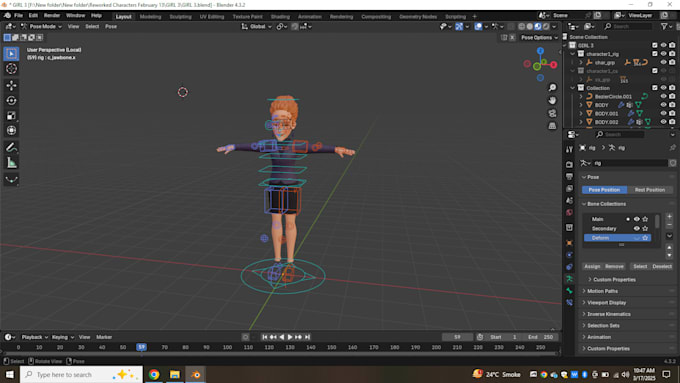Click the Pose Position button
Image resolution: width=680 pixels, height=383 pixels.
point(604,190)
